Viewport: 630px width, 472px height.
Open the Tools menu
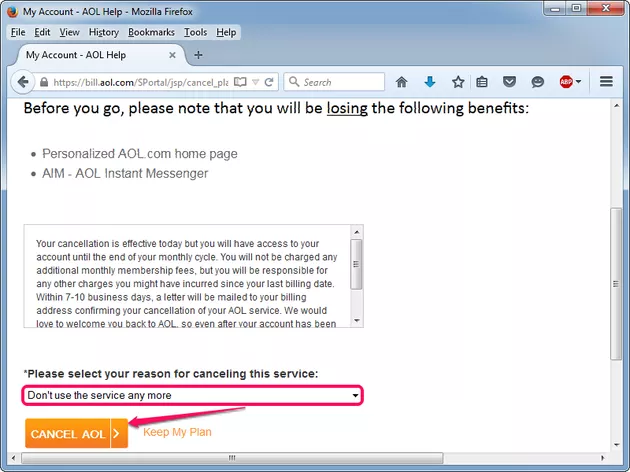[x=195, y=32]
